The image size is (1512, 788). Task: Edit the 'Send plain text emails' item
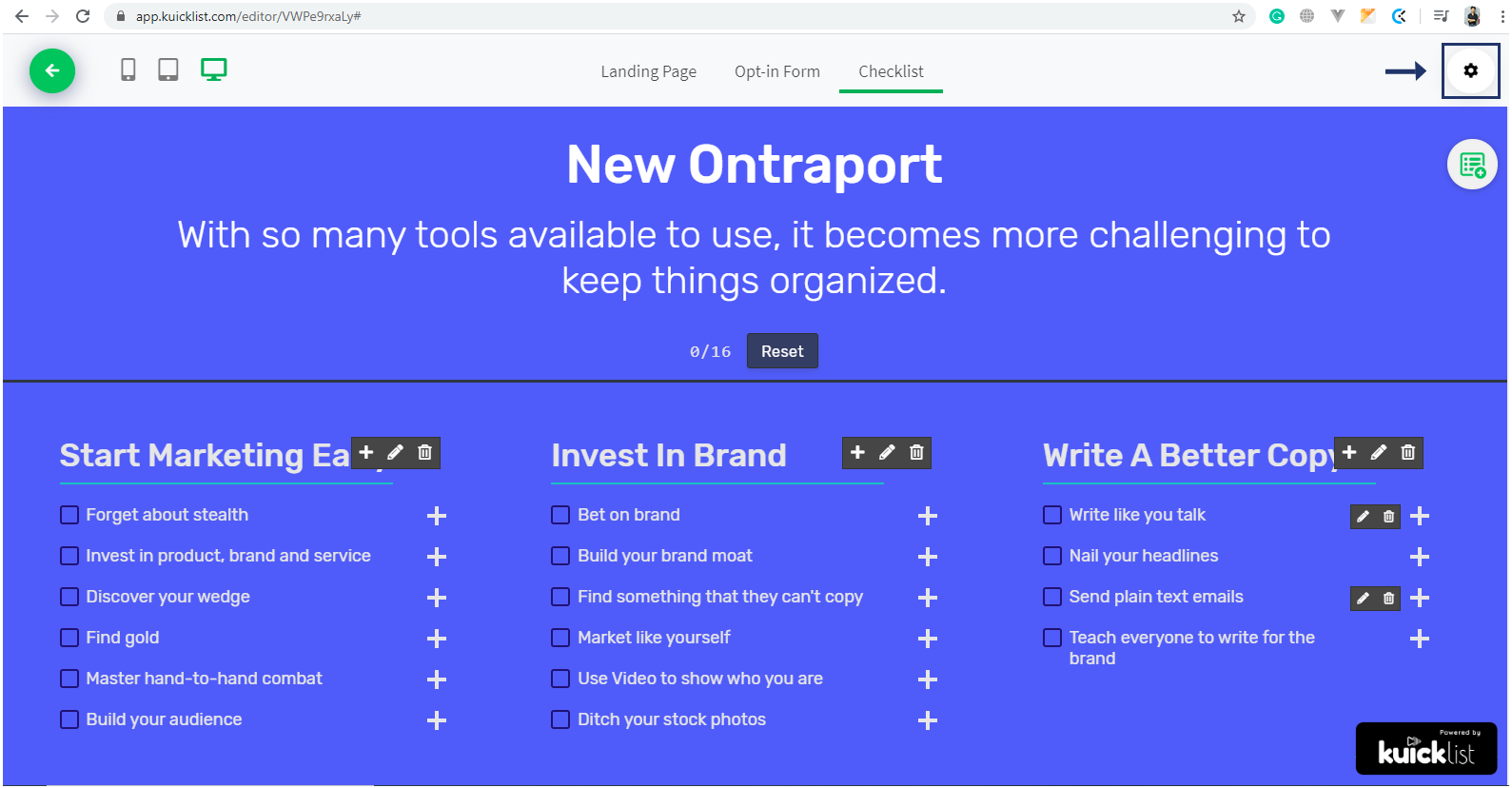[1364, 599]
